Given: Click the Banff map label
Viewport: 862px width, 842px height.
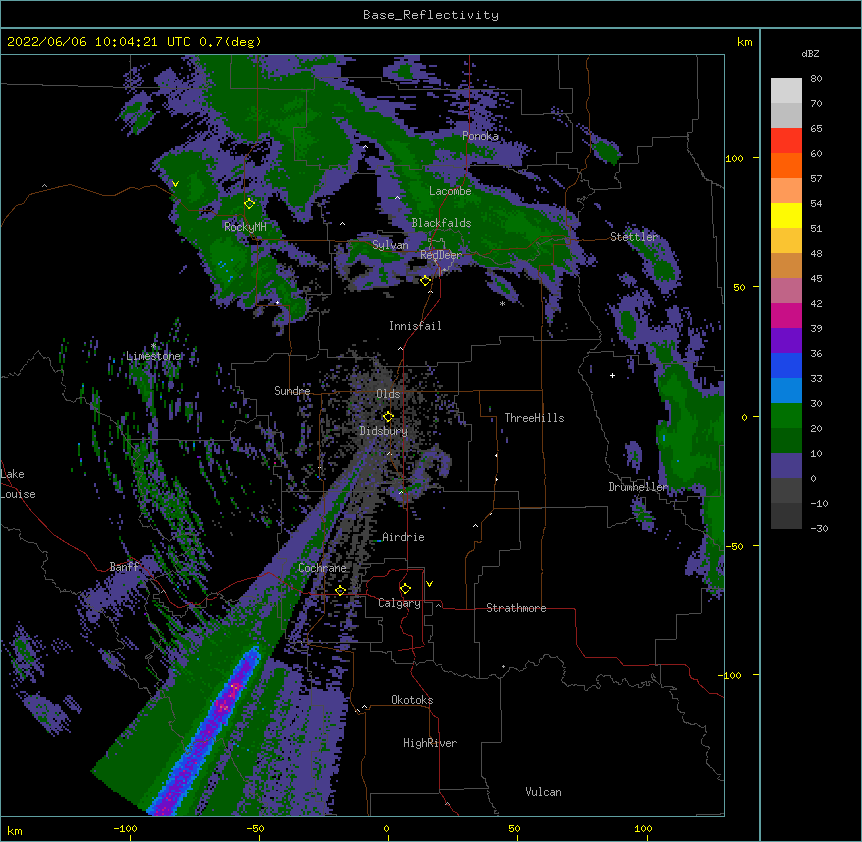Looking at the screenshot, I should pos(125,567).
